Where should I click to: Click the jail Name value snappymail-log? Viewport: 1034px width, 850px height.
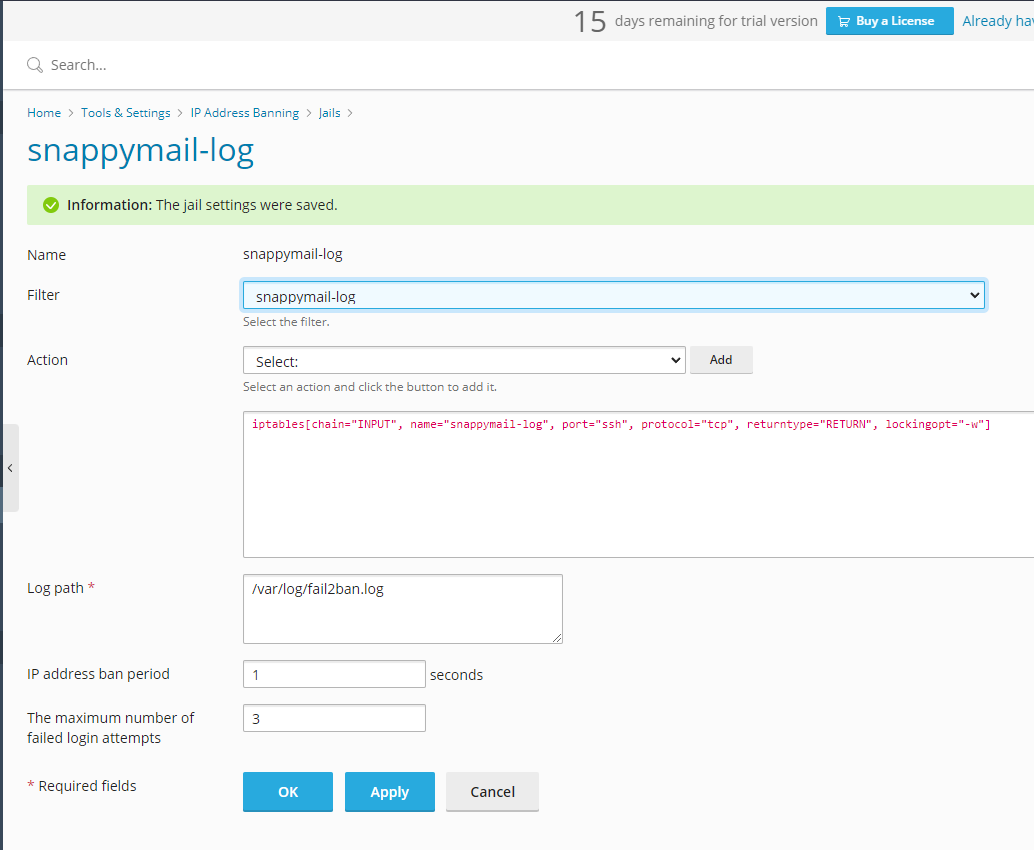293,255
